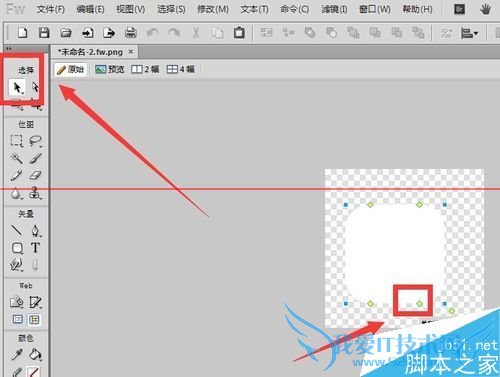Click the Join paths icon
The width and height of the screenshot is (500, 377).
tap(310, 33)
